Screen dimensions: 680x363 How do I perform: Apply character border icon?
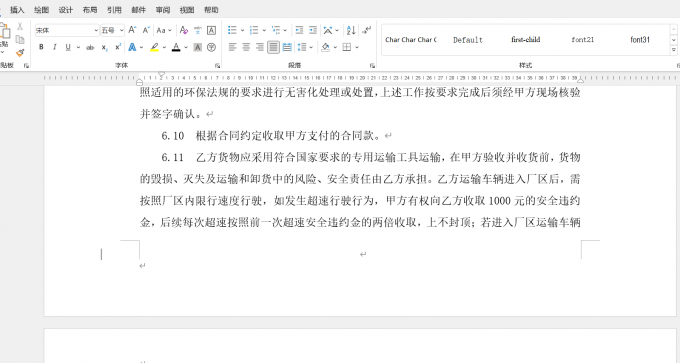[211, 30]
